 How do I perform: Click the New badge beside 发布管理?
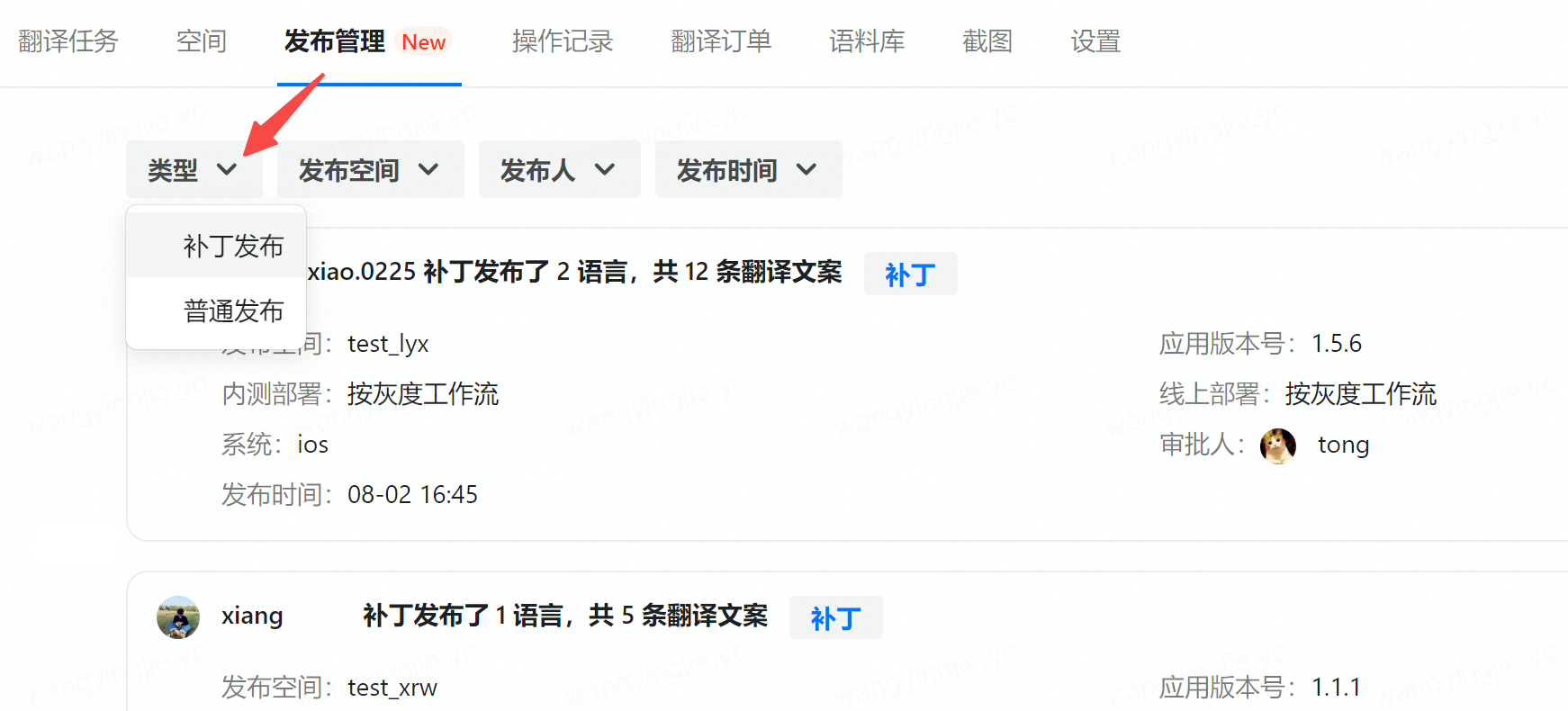[x=423, y=42]
